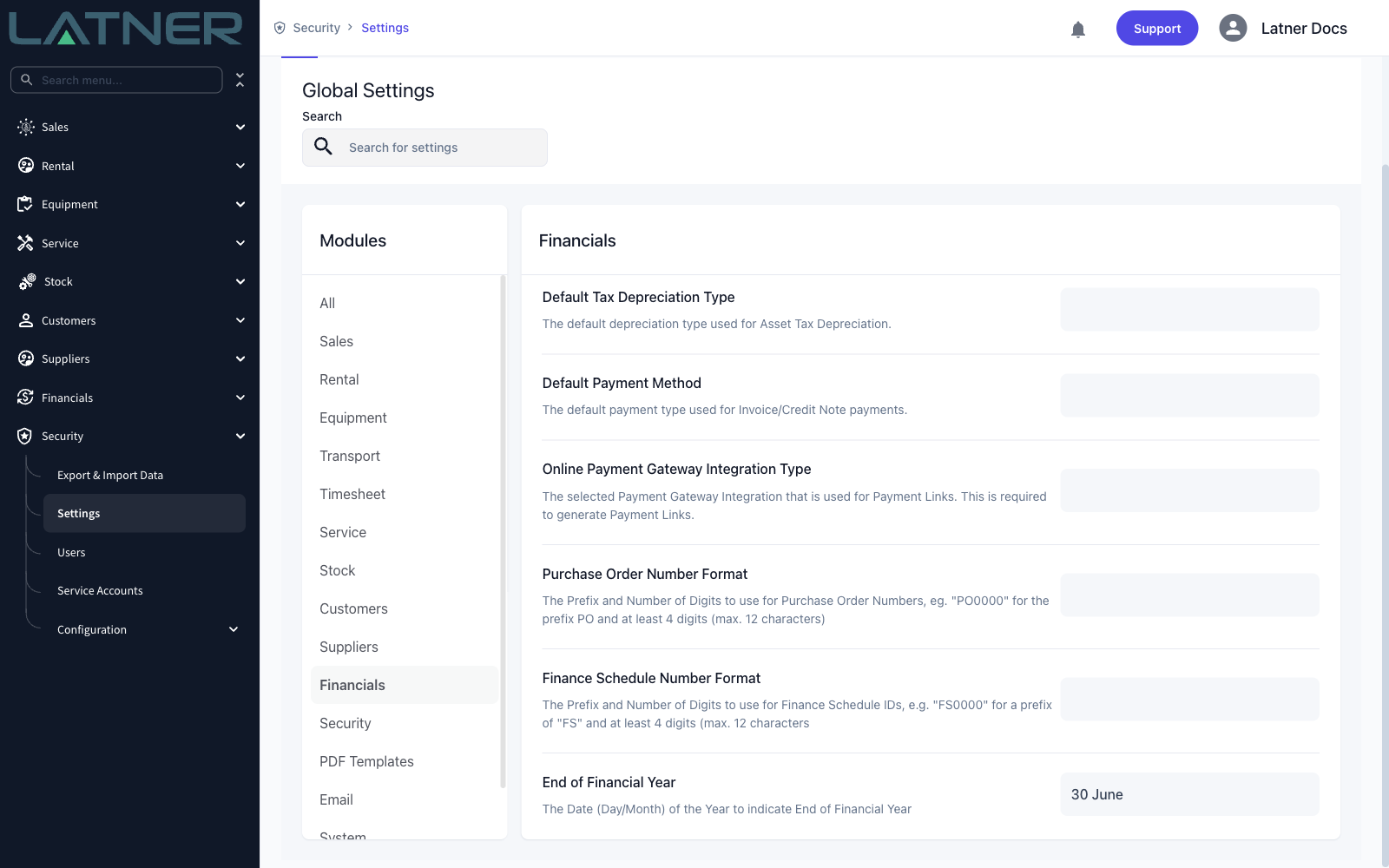Expand the Configuration submenu chevron
Screen dimensions: 1389x868
click(234, 629)
